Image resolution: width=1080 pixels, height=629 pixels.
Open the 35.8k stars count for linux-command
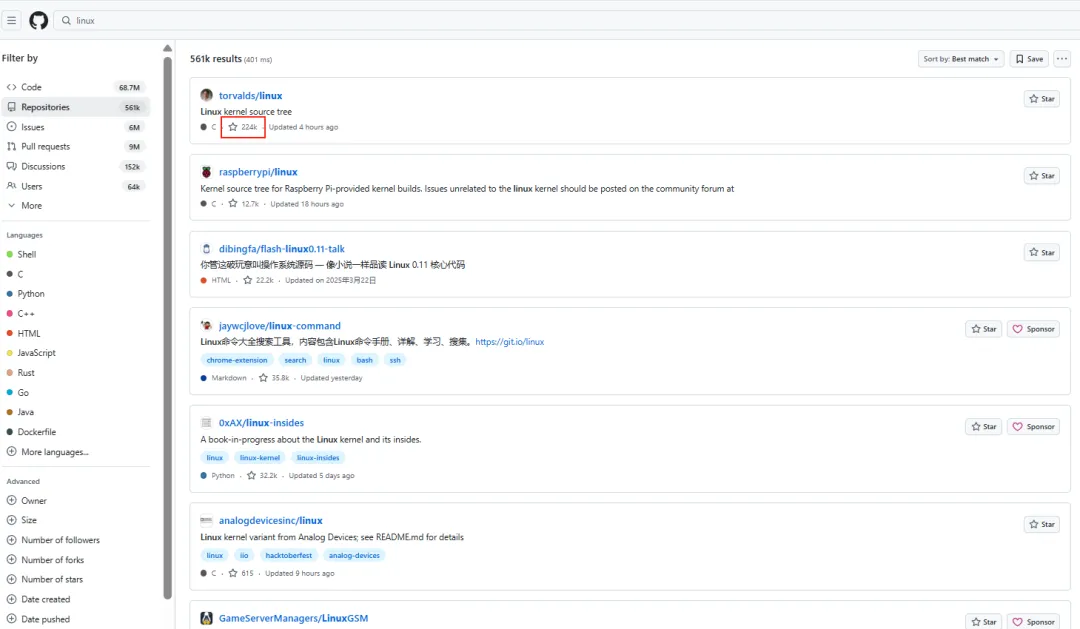[274, 378]
